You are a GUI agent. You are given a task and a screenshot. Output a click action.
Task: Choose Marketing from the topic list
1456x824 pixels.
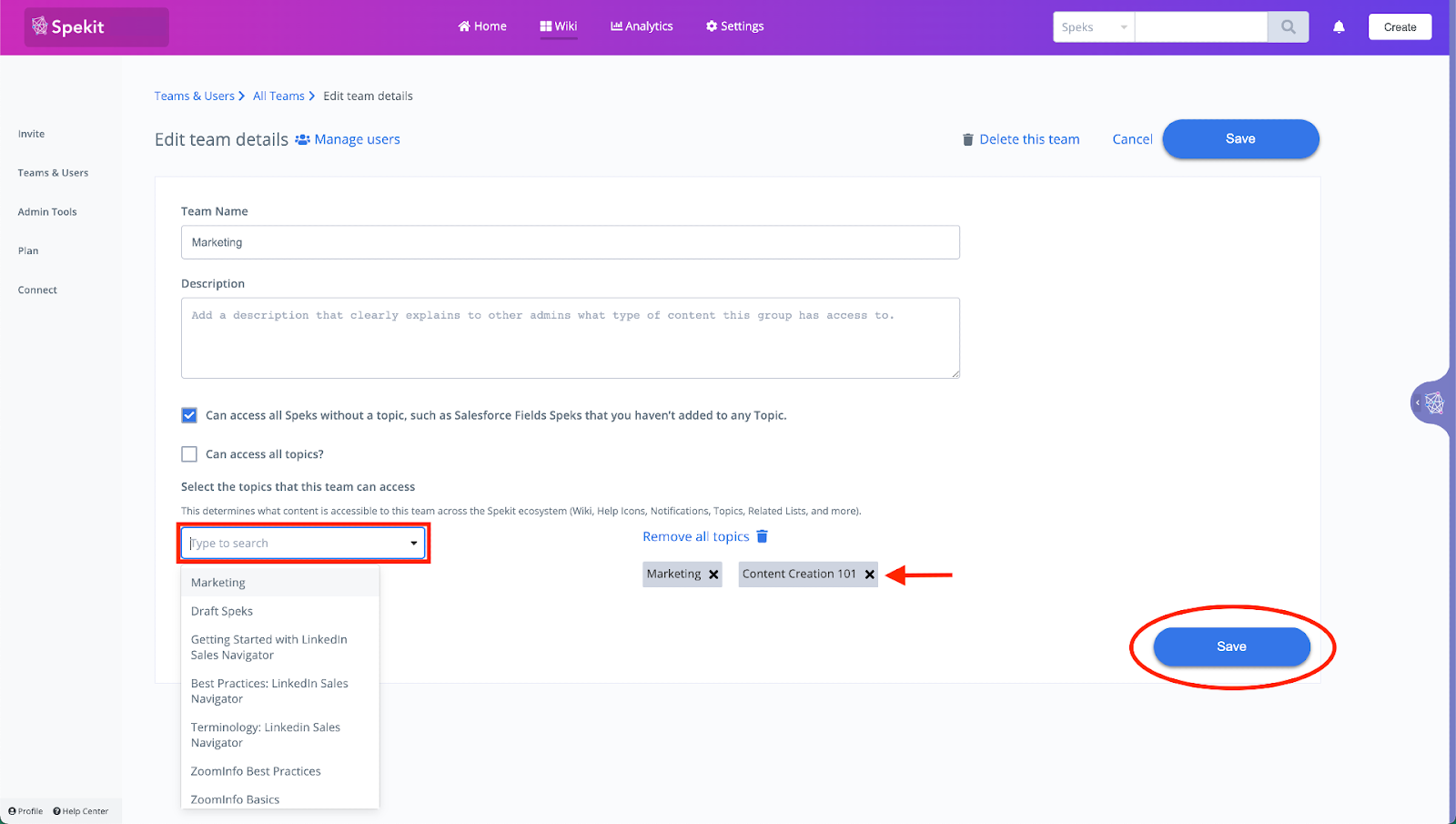coord(280,583)
